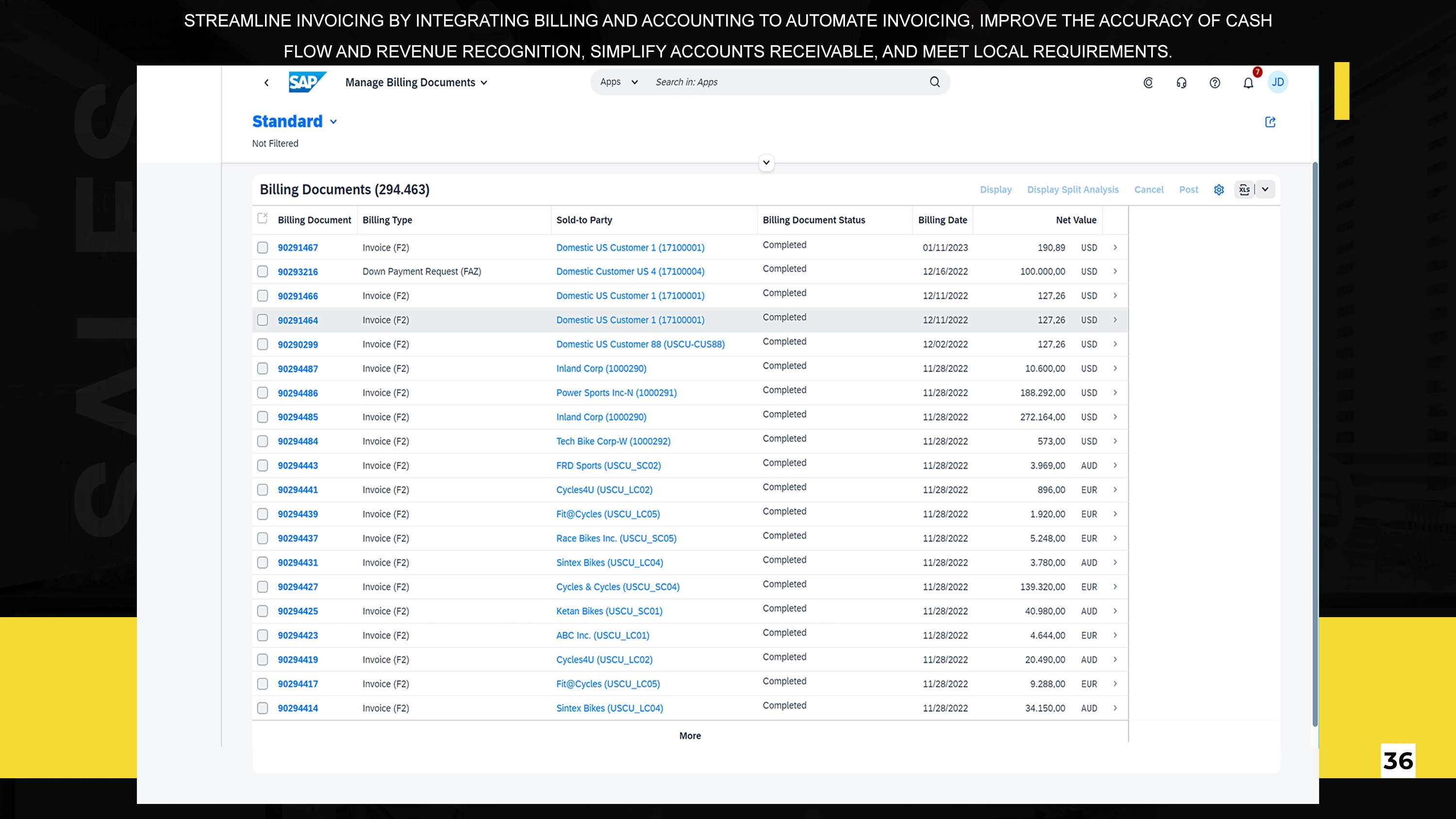Click the back navigation arrow
The width and height of the screenshot is (1456, 819).
(x=266, y=82)
